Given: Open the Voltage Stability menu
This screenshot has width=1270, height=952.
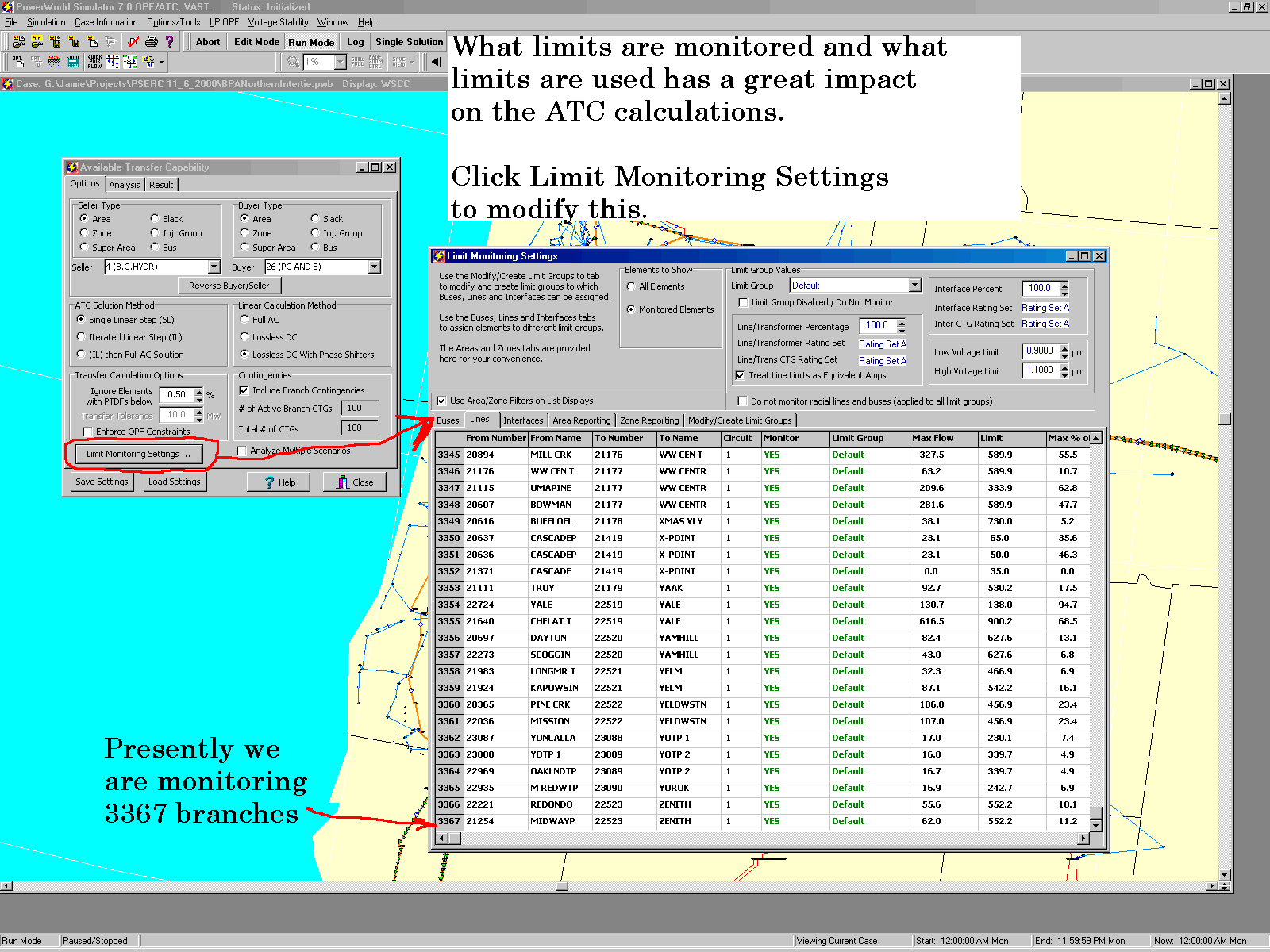Looking at the screenshot, I should click(278, 22).
